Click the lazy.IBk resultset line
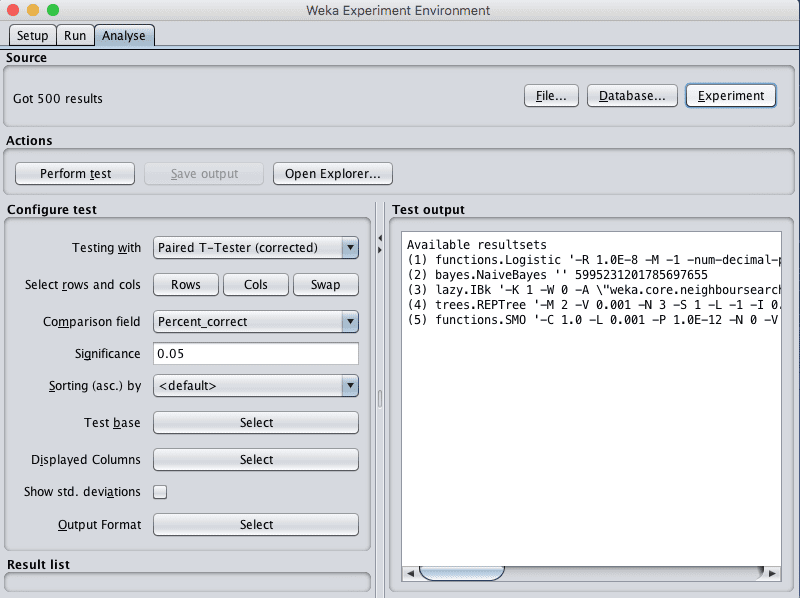Image resolution: width=800 pixels, height=598 pixels. (593, 290)
